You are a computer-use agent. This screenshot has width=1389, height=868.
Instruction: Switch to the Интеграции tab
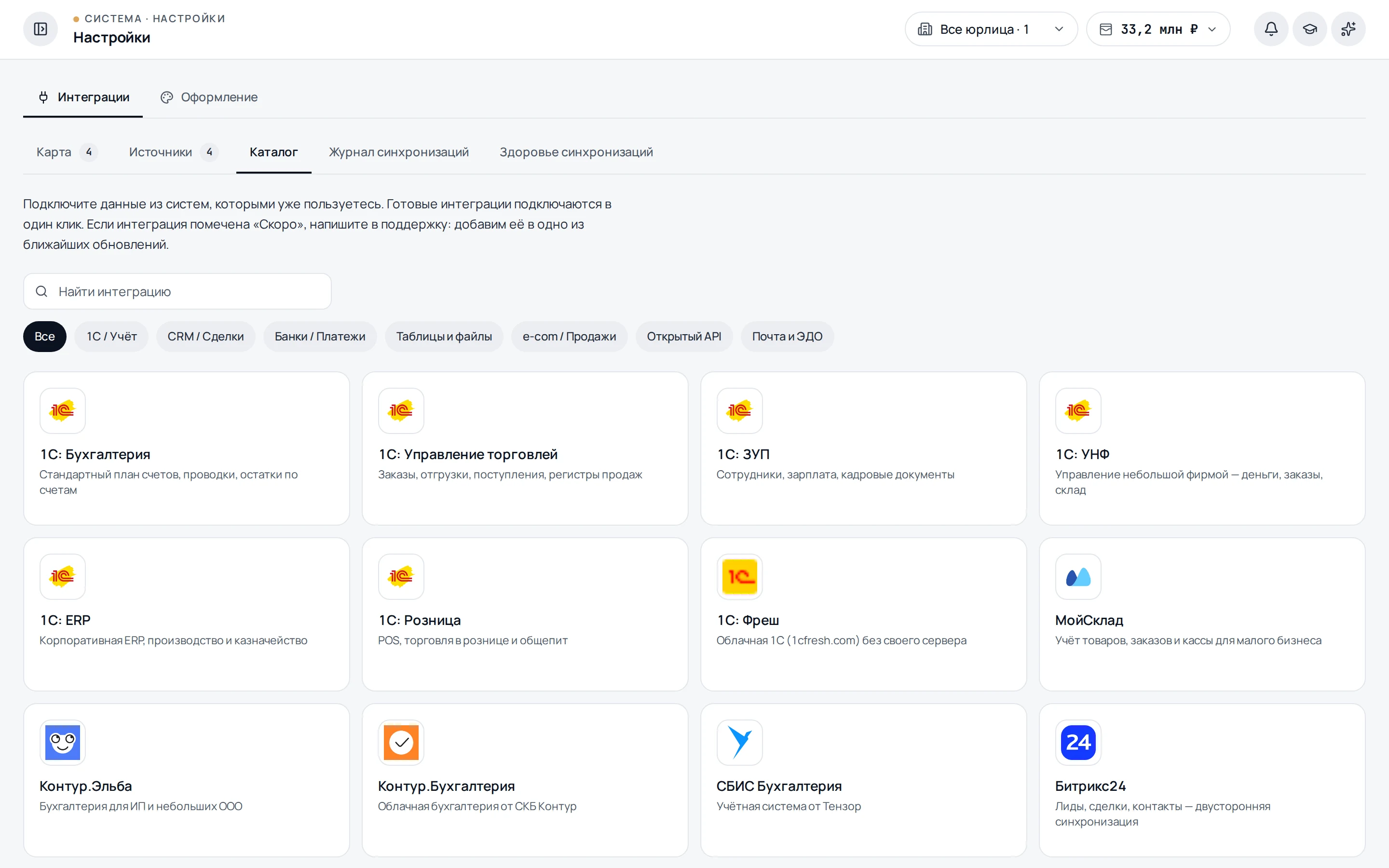point(82,97)
